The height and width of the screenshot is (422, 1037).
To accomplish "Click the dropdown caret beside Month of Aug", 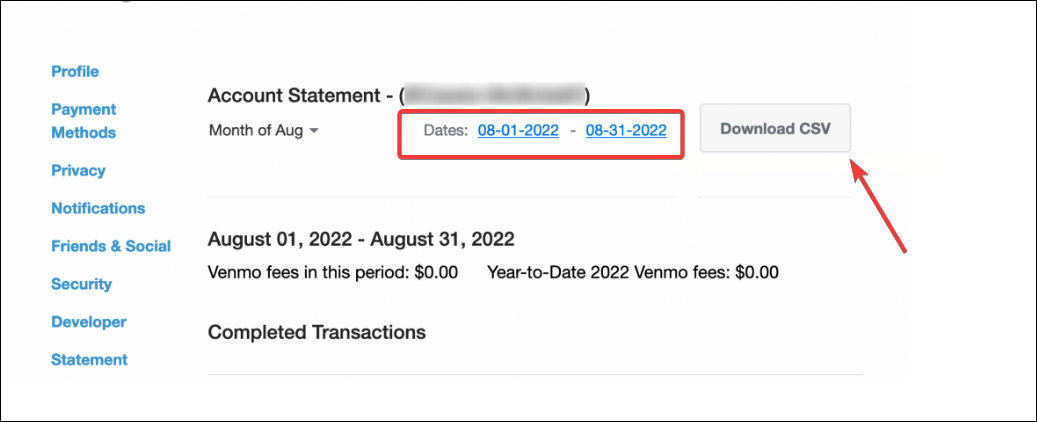I will 313,131.
